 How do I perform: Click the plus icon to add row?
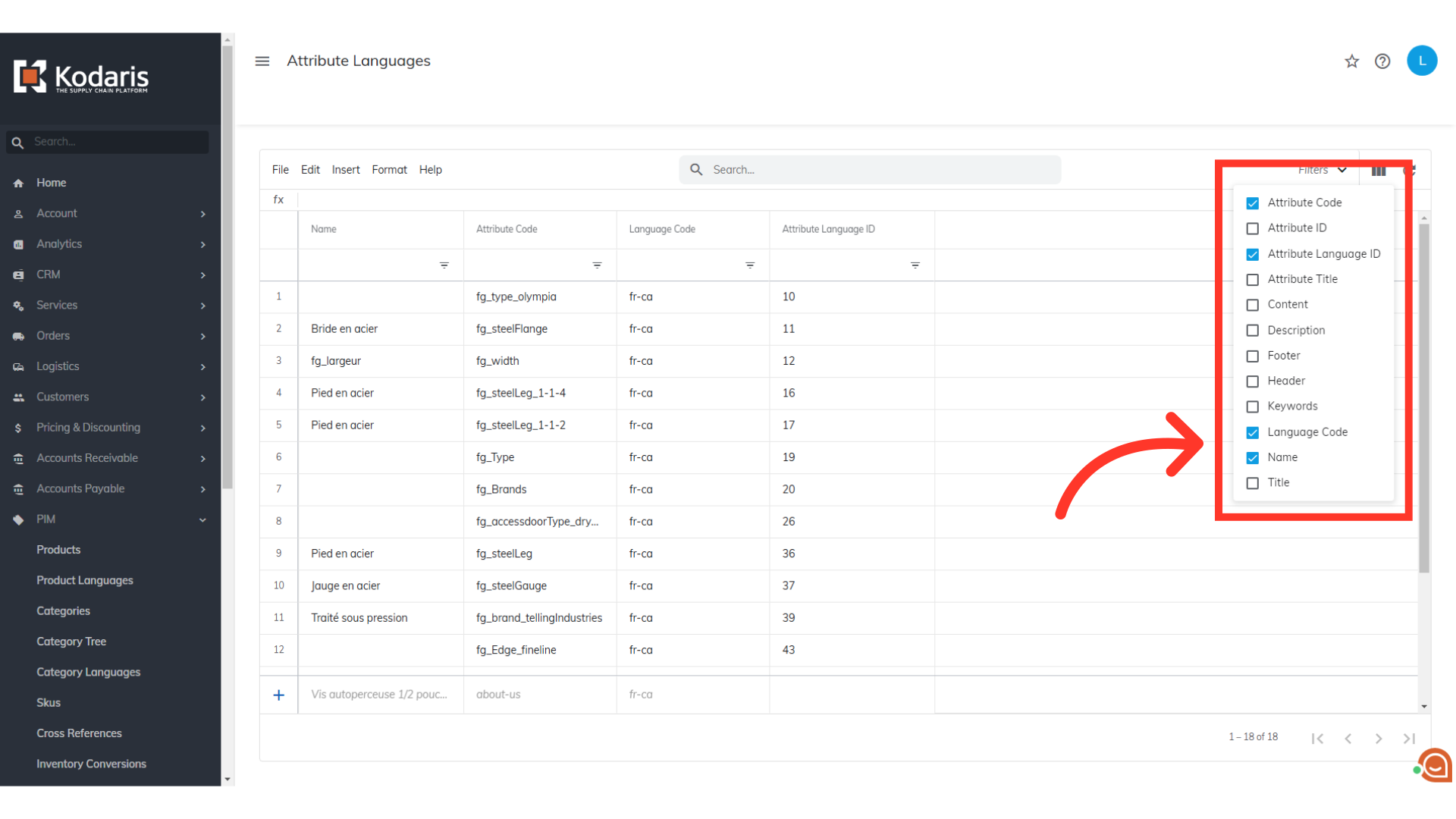click(x=279, y=695)
